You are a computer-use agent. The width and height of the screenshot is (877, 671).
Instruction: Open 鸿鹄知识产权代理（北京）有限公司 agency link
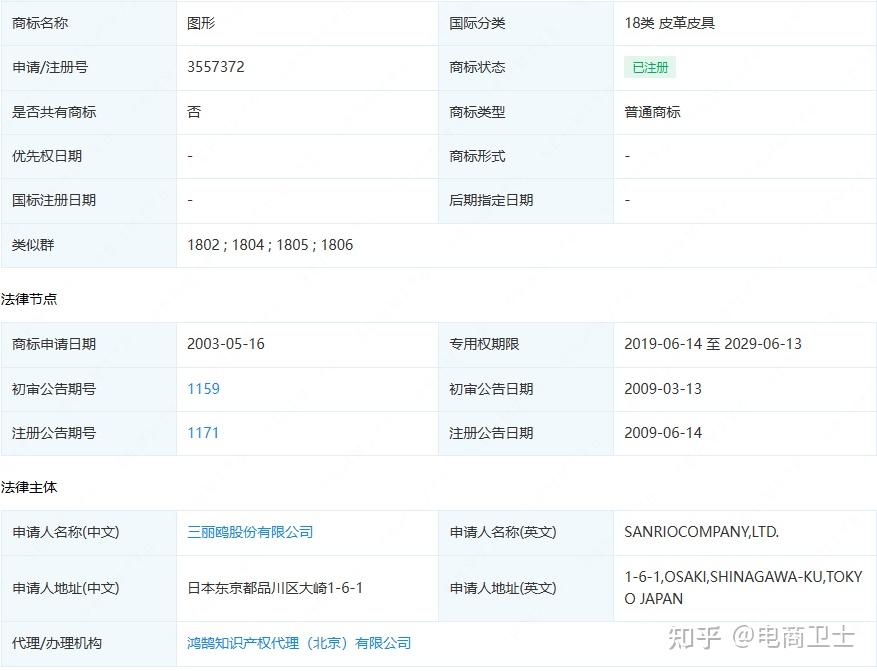click(x=299, y=643)
